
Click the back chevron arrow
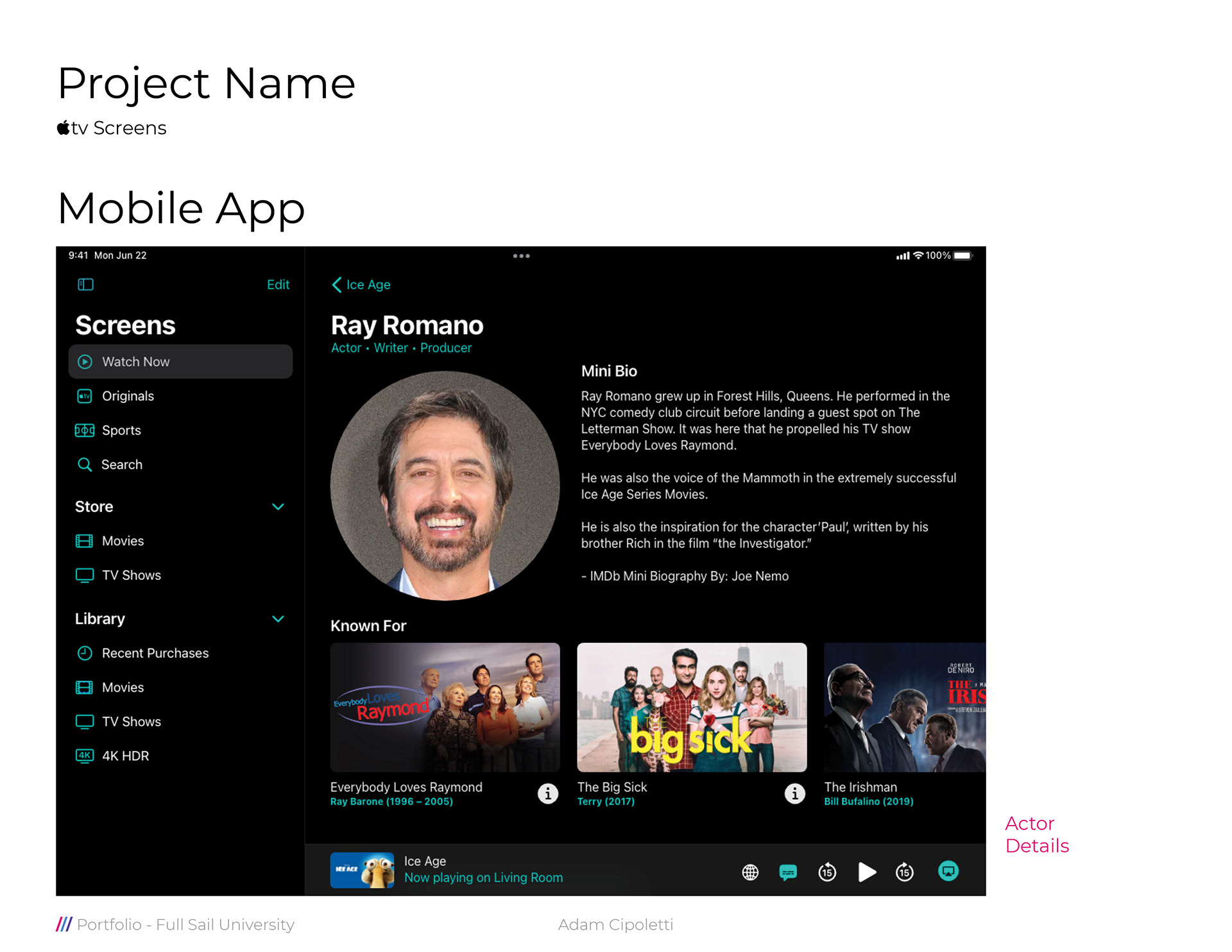pos(336,284)
